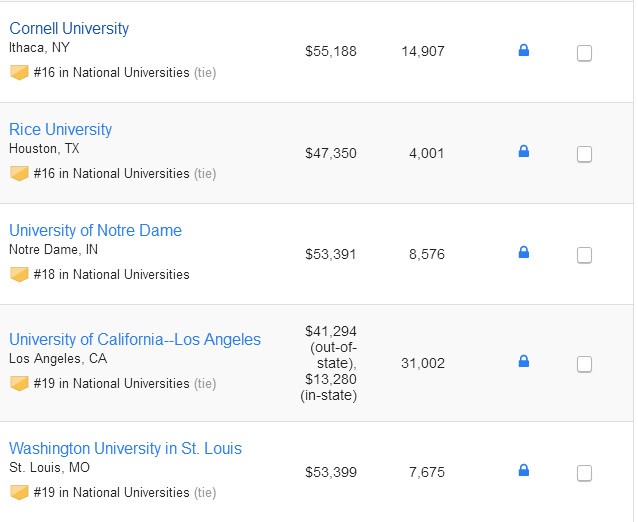
Task: Check the Cornell University compare checkbox
Action: pos(584,53)
